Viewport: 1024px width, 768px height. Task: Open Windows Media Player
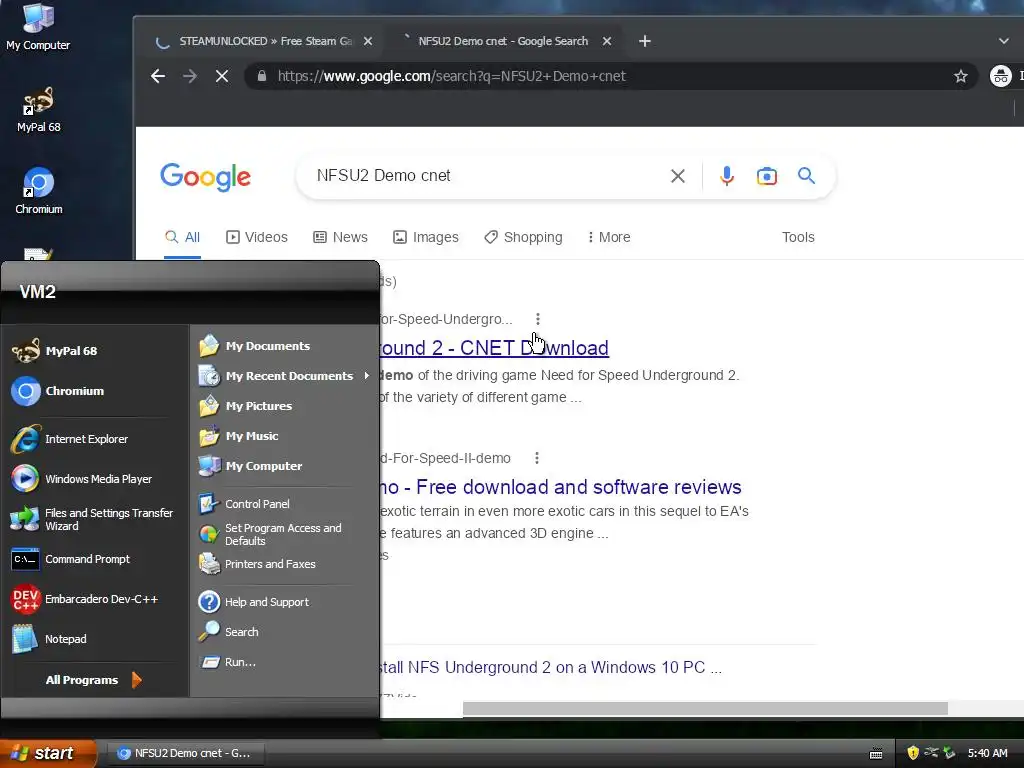(82, 479)
